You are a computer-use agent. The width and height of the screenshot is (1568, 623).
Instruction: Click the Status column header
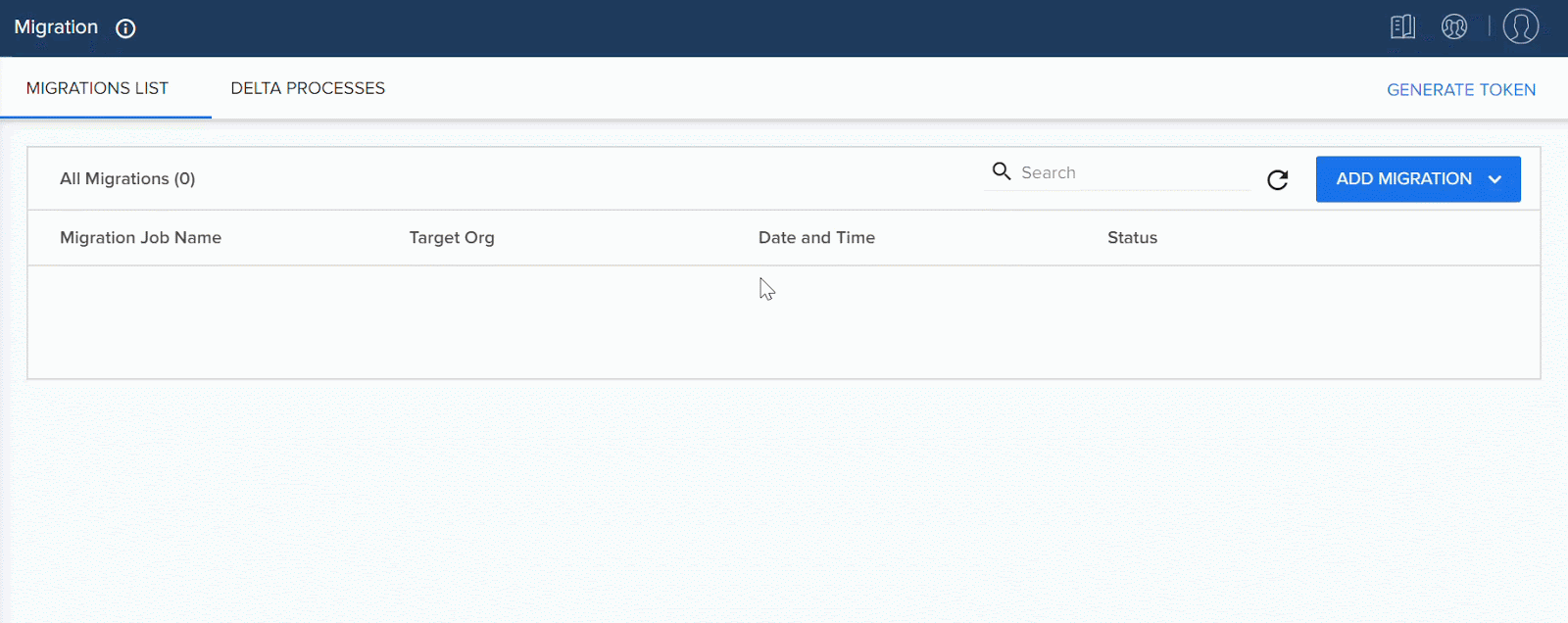click(x=1132, y=237)
